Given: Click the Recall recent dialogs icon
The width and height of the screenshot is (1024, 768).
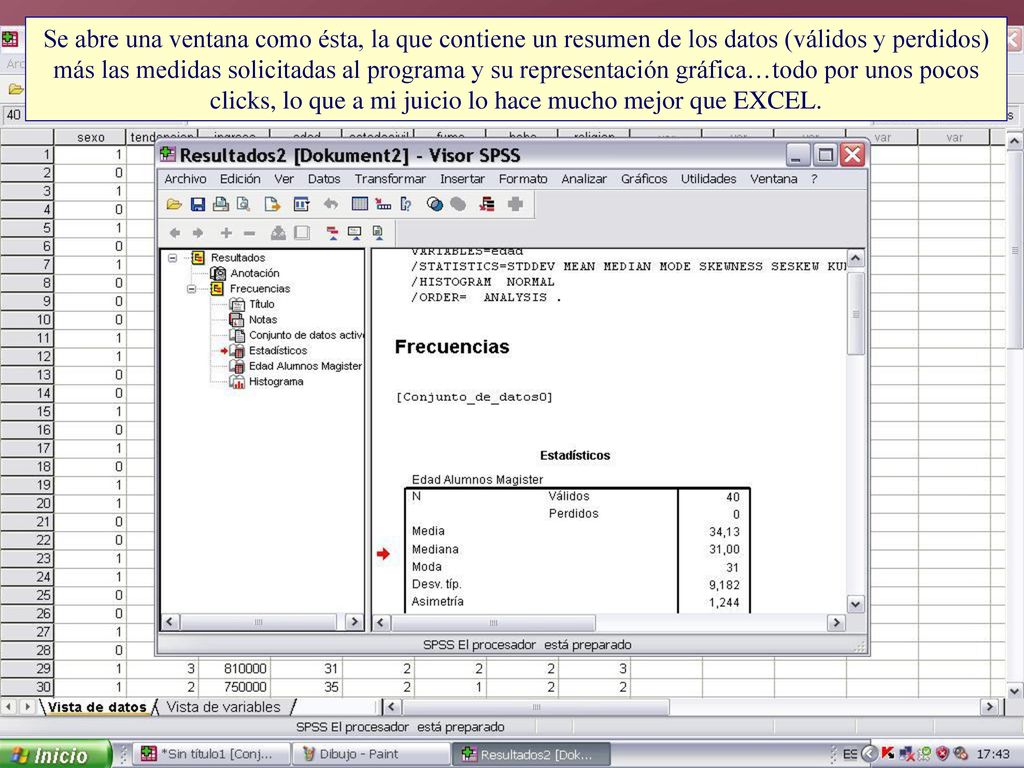Looking at the screenshot, I should 301,204.
